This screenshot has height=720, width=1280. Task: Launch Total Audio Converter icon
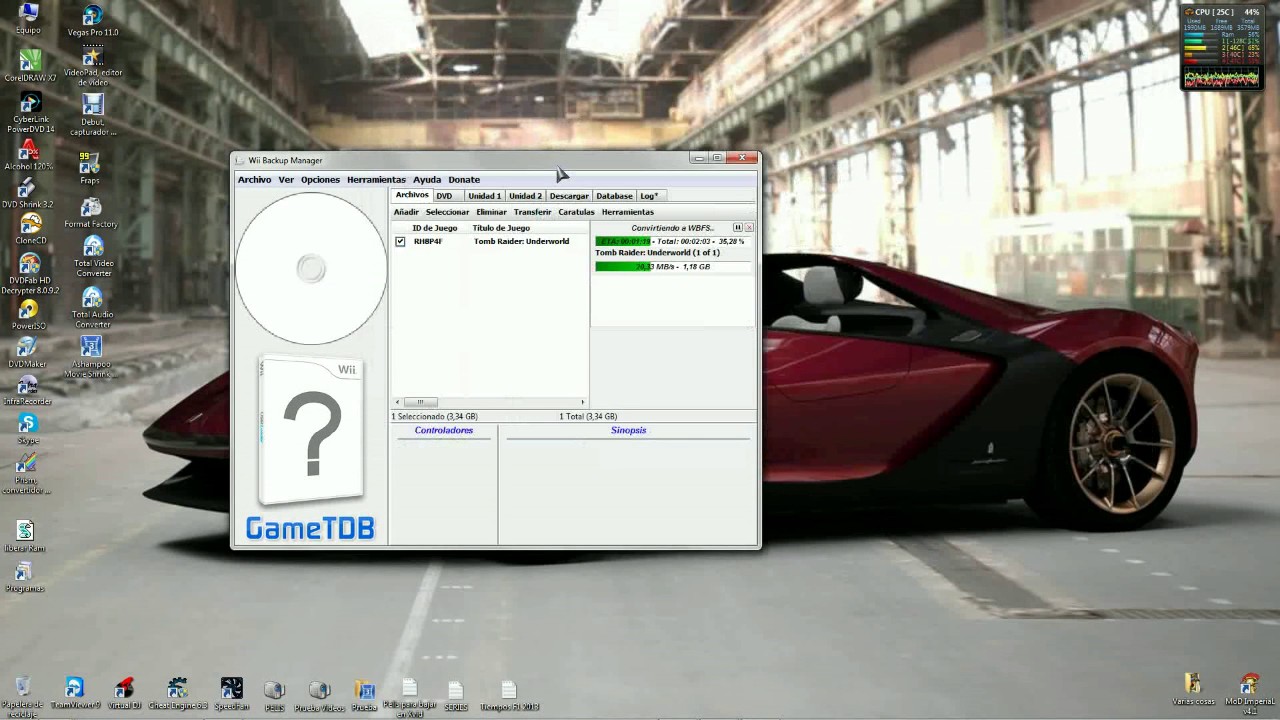pyautogui.click(x=92, y=308)
